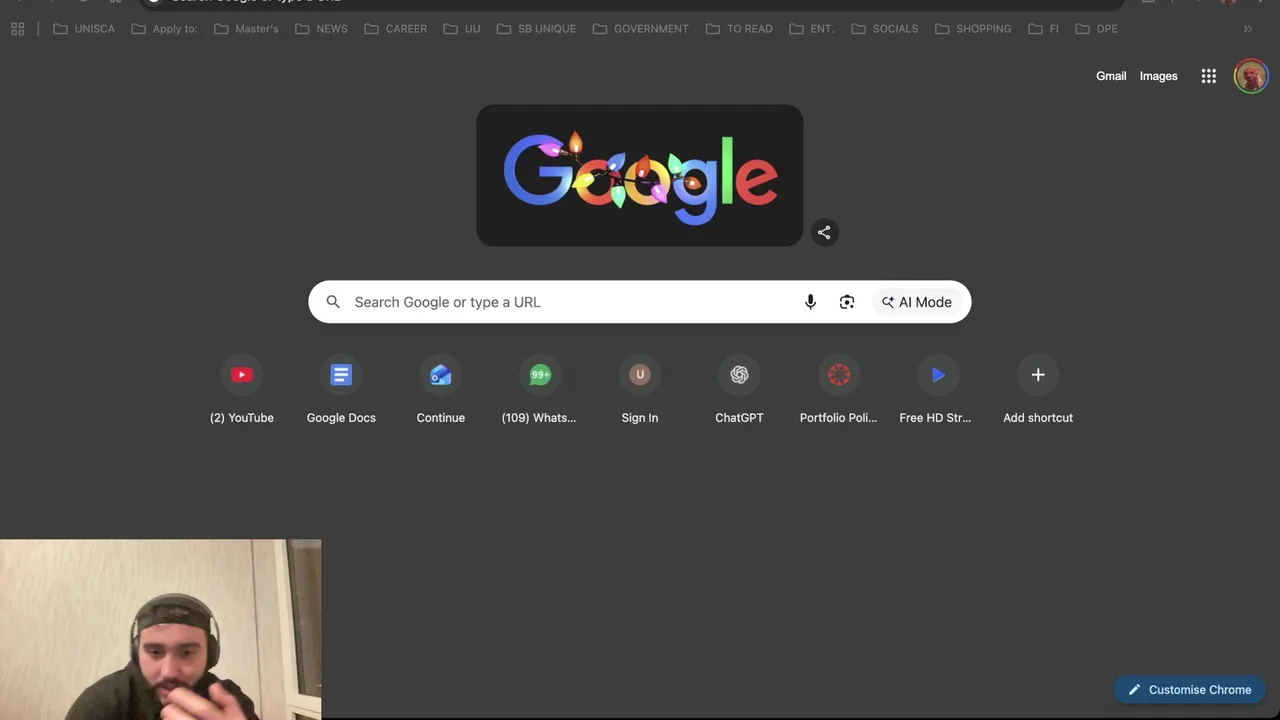Expand the UNISCA bookmarks folder
Image resolution: width=1280 pixels, height=720 pixels.
tap(84, 29)
